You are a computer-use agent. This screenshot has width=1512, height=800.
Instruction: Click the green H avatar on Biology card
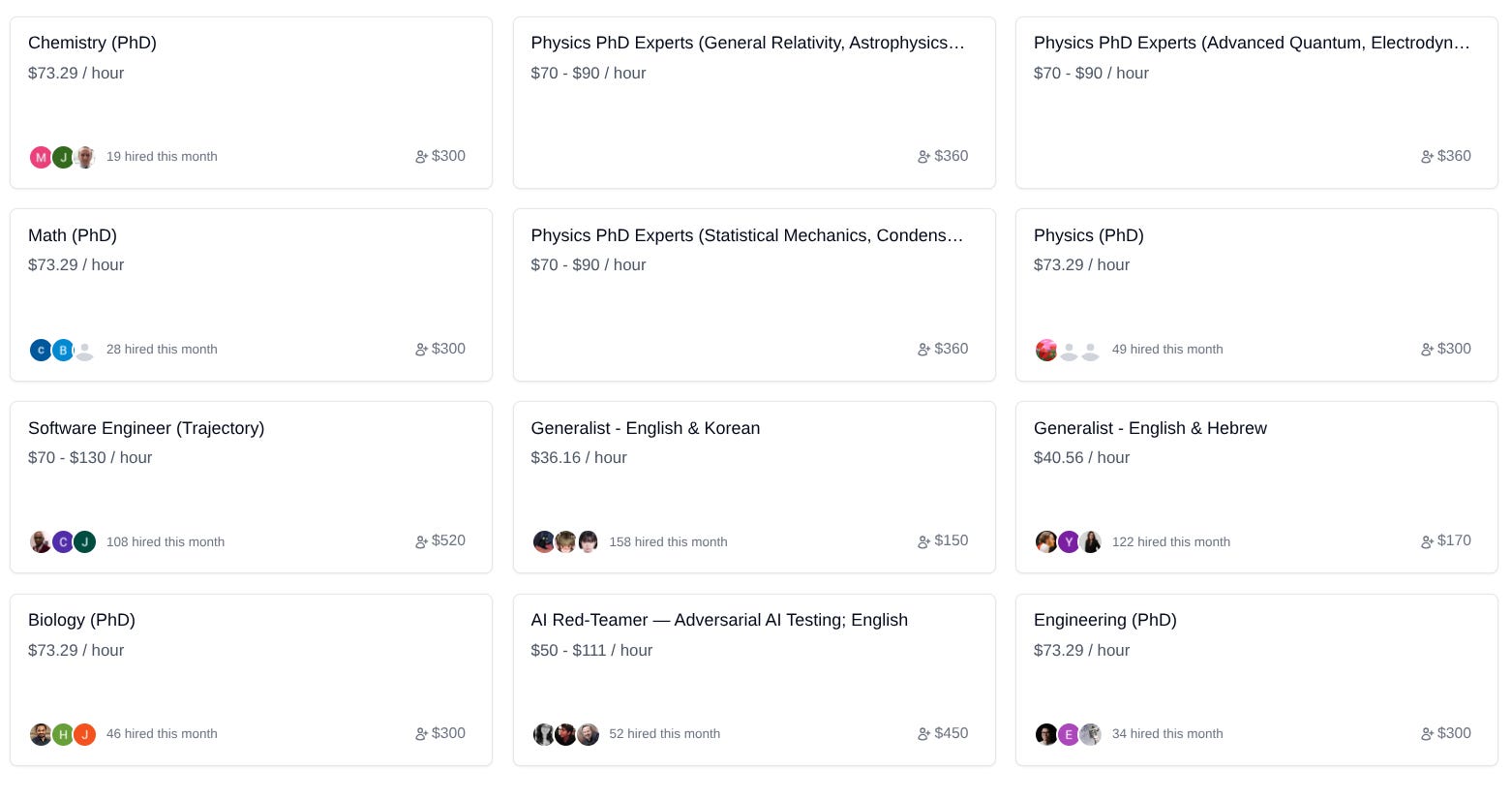(63, 734)
